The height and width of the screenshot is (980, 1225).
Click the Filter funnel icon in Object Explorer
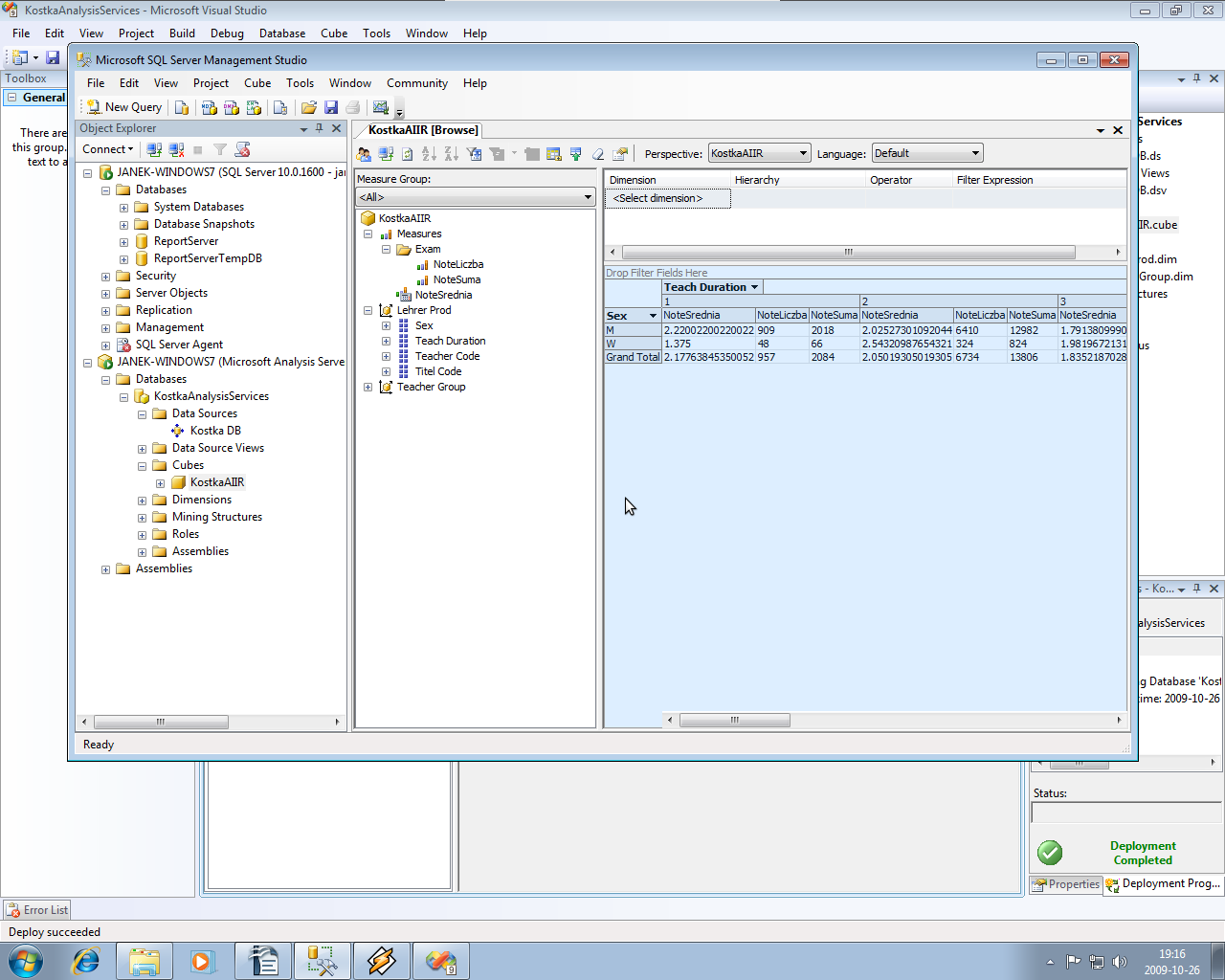coord(220,149)
